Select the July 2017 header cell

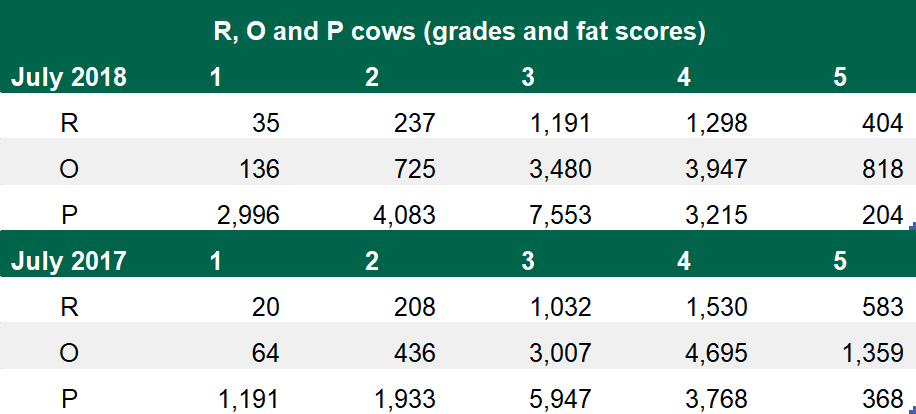click(69, 261)
